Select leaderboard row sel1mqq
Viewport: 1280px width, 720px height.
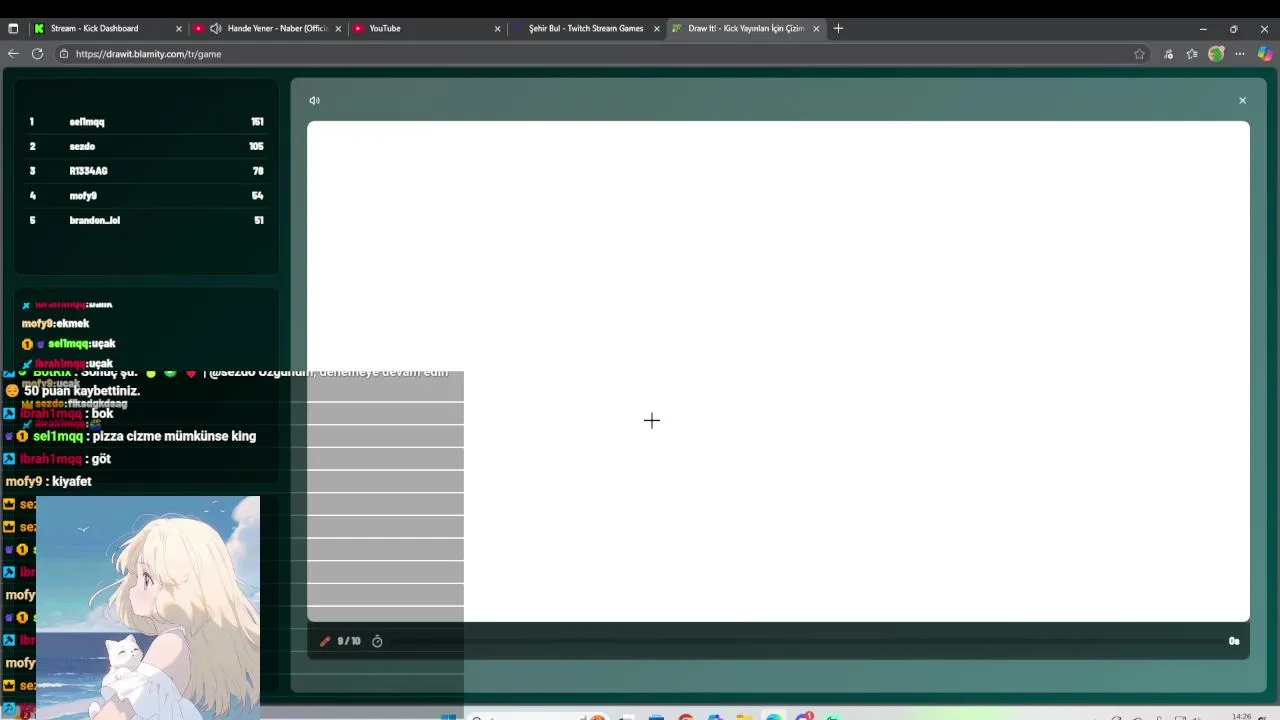(x=146, y=122)
